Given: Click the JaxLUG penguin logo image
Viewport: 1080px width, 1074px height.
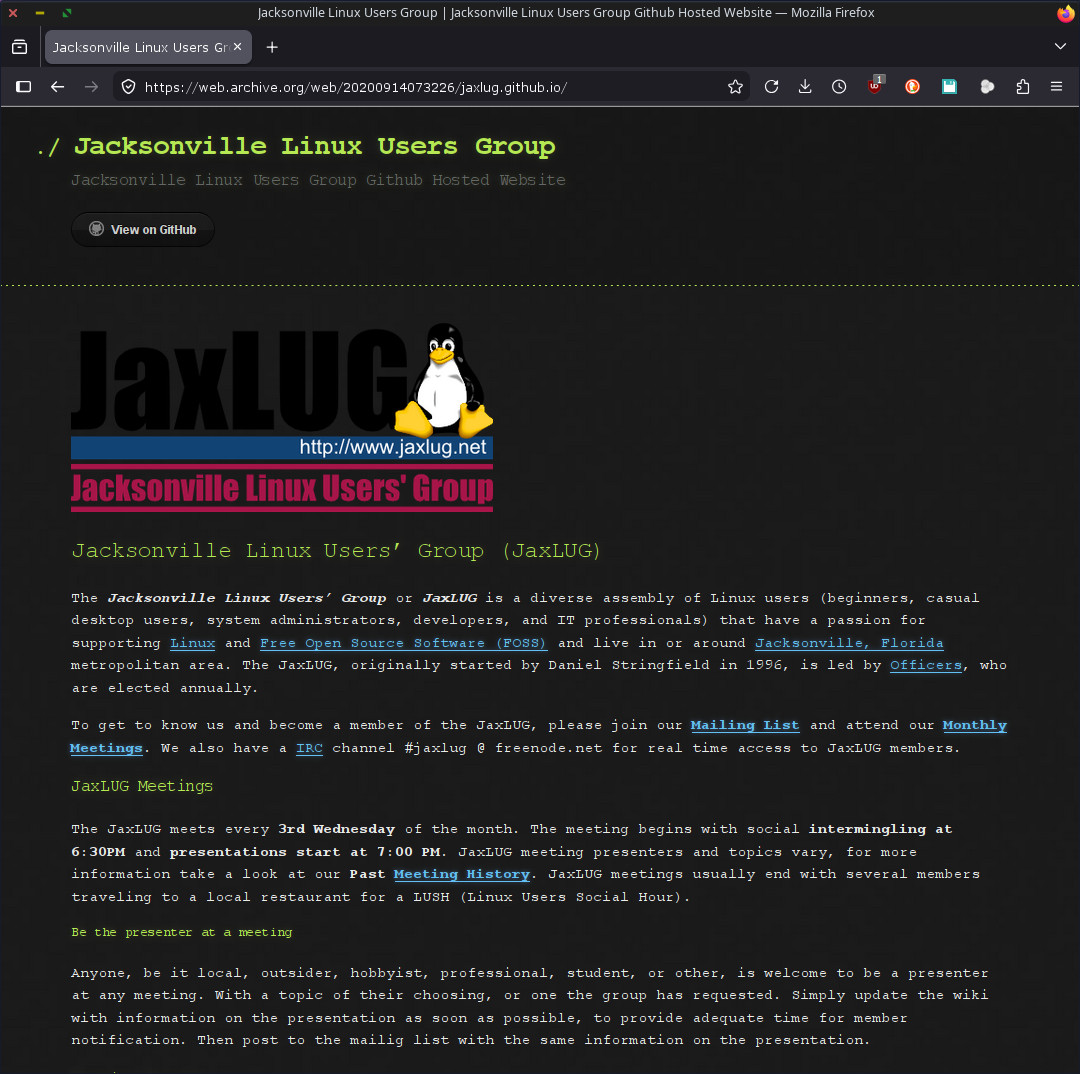Looking at the screenshot, I should click(282, 417).
